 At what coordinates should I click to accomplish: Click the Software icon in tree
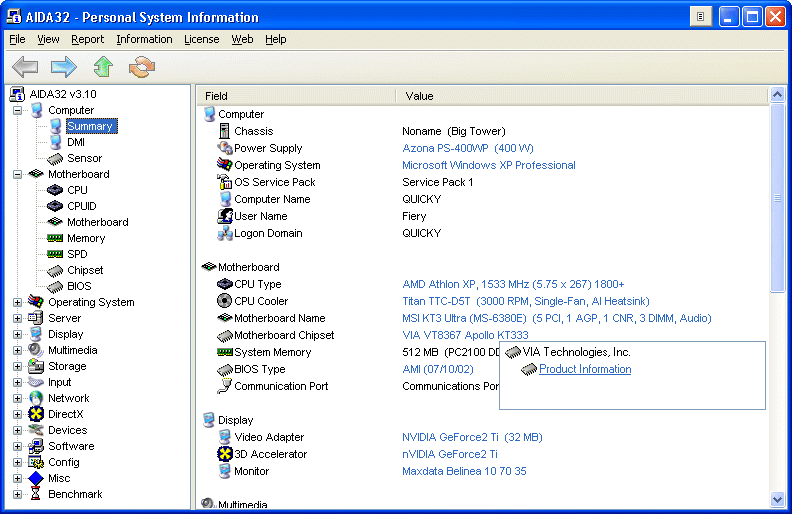[36, 446]
